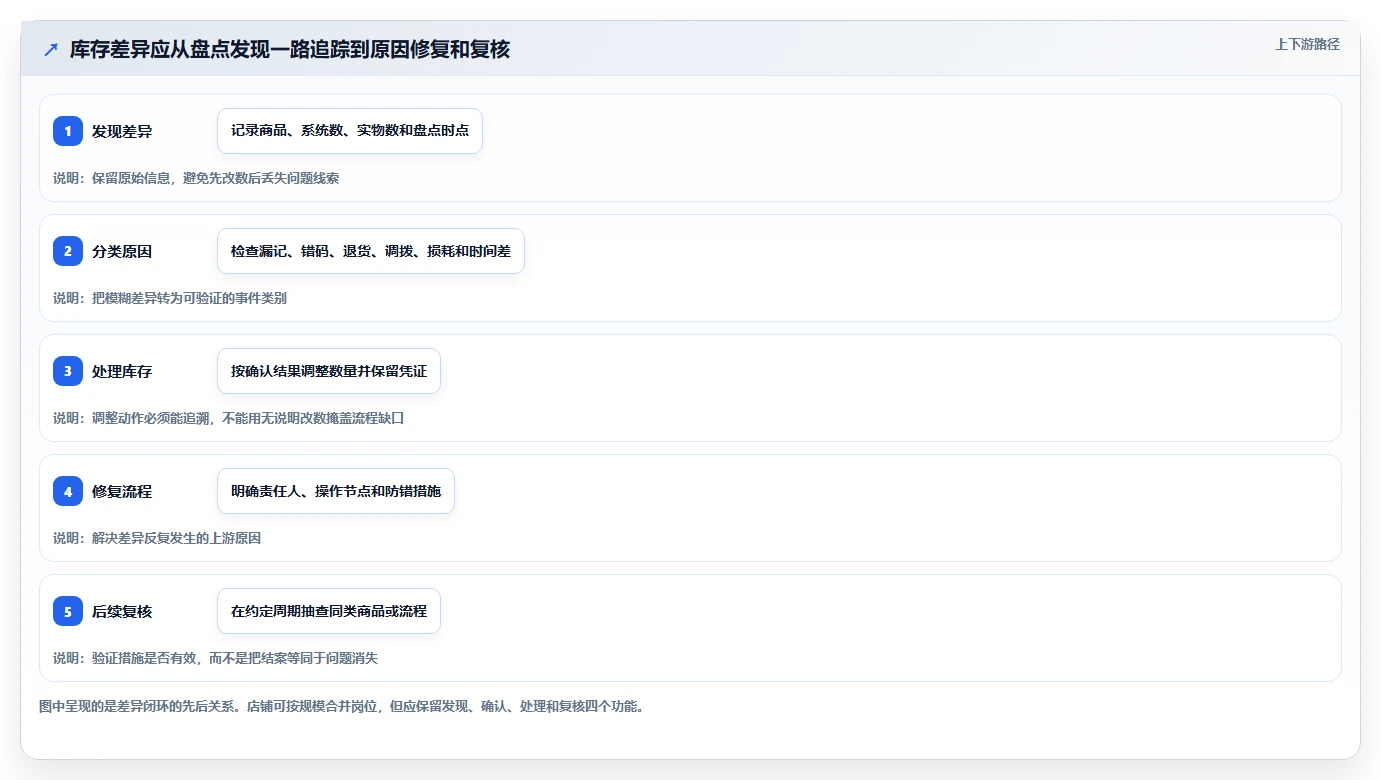1381x780 pixels.
Task: Click the title 库存差异应从盘点发现一路追踪到原因修复和复核
Action: (x=290, y=49)
